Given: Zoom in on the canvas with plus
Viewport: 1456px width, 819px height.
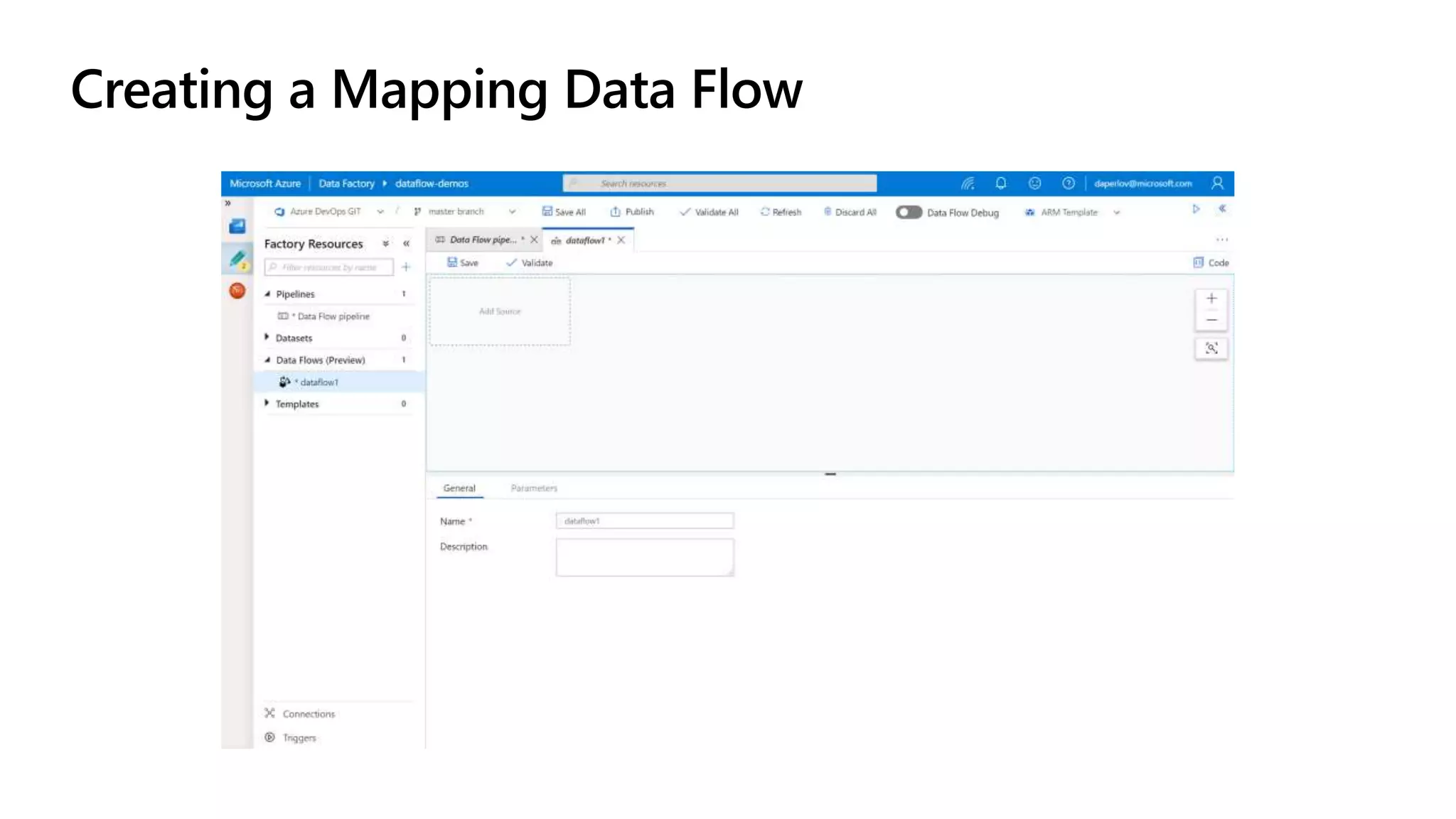Looking at the screenshot, I should pyautogui.click(x=1211, y=299).
